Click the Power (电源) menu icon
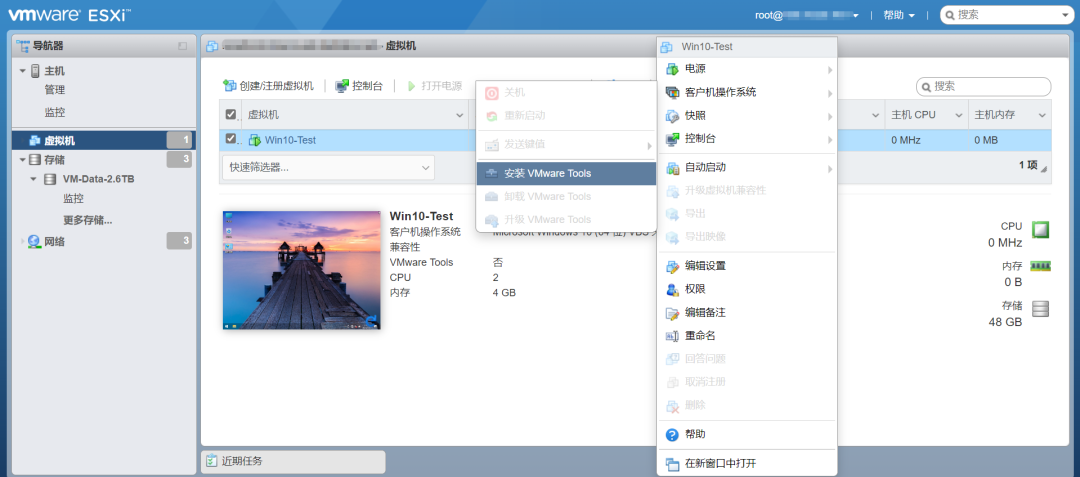1080x477 pixels. (672, 69)
